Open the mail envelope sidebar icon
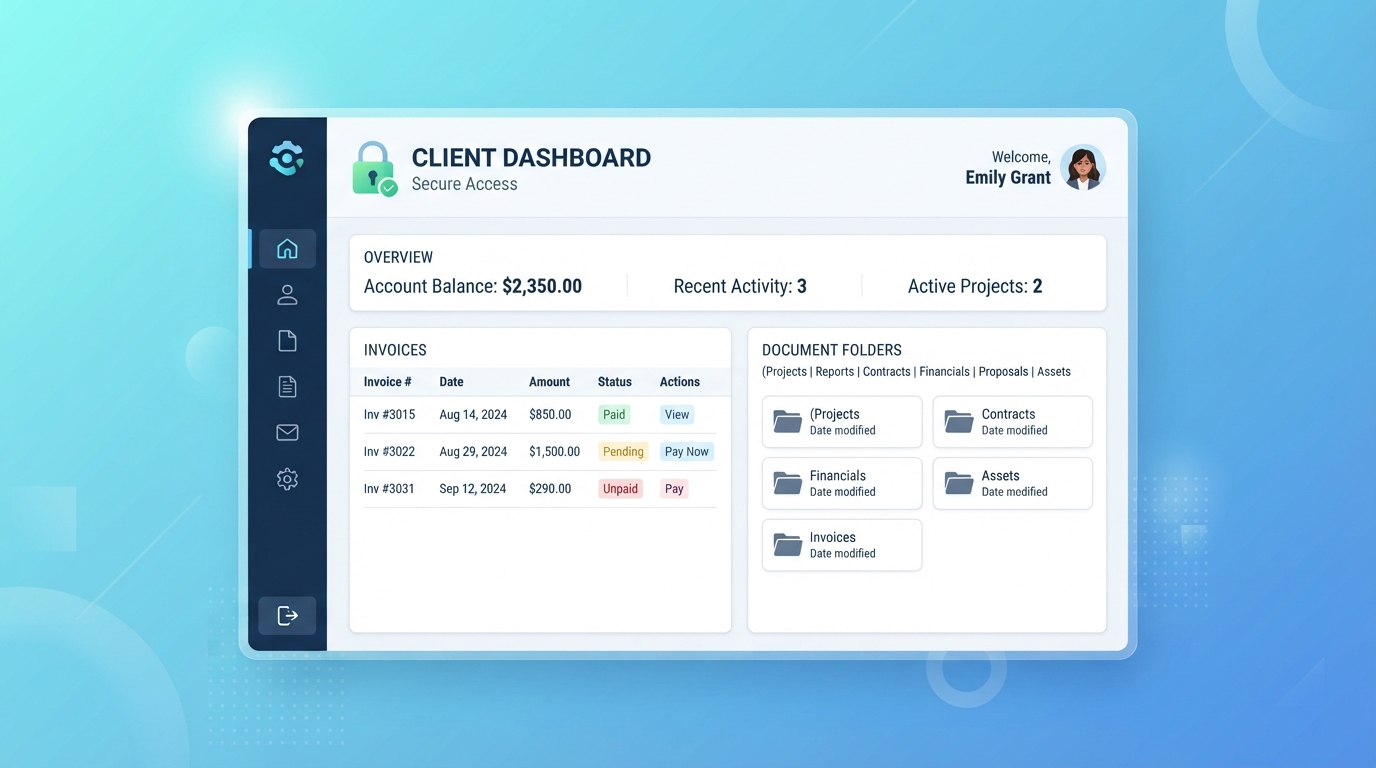The height and width of the screenshot is (768, 1376). point(287,432)
